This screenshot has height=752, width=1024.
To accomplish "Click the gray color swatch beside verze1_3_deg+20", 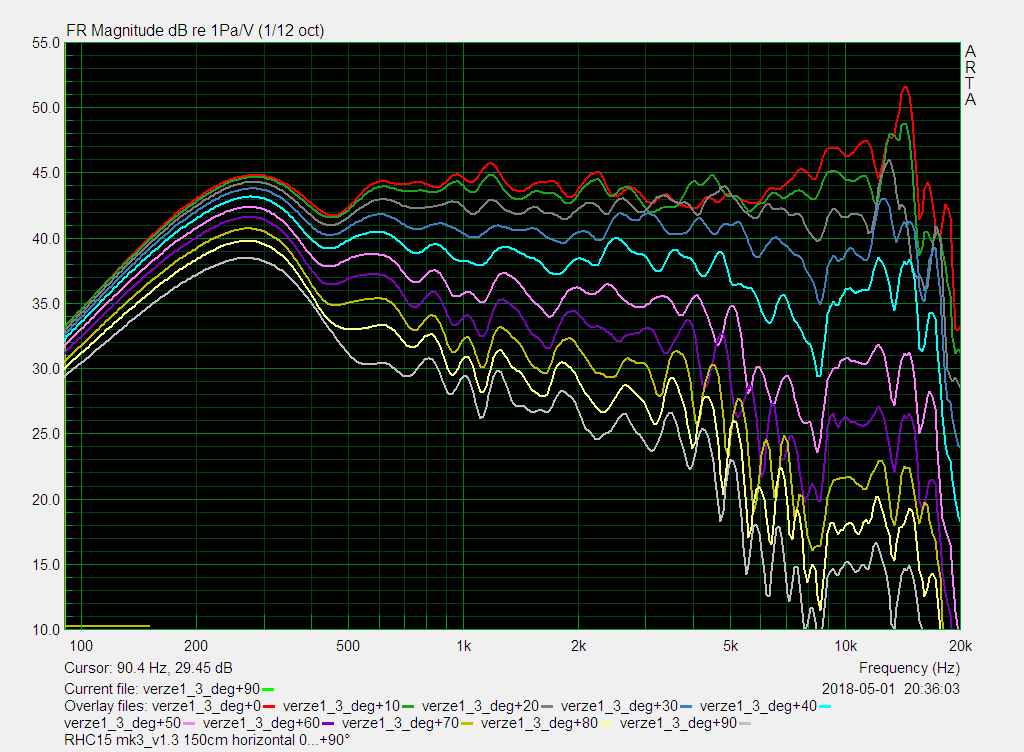I will 547,706.
